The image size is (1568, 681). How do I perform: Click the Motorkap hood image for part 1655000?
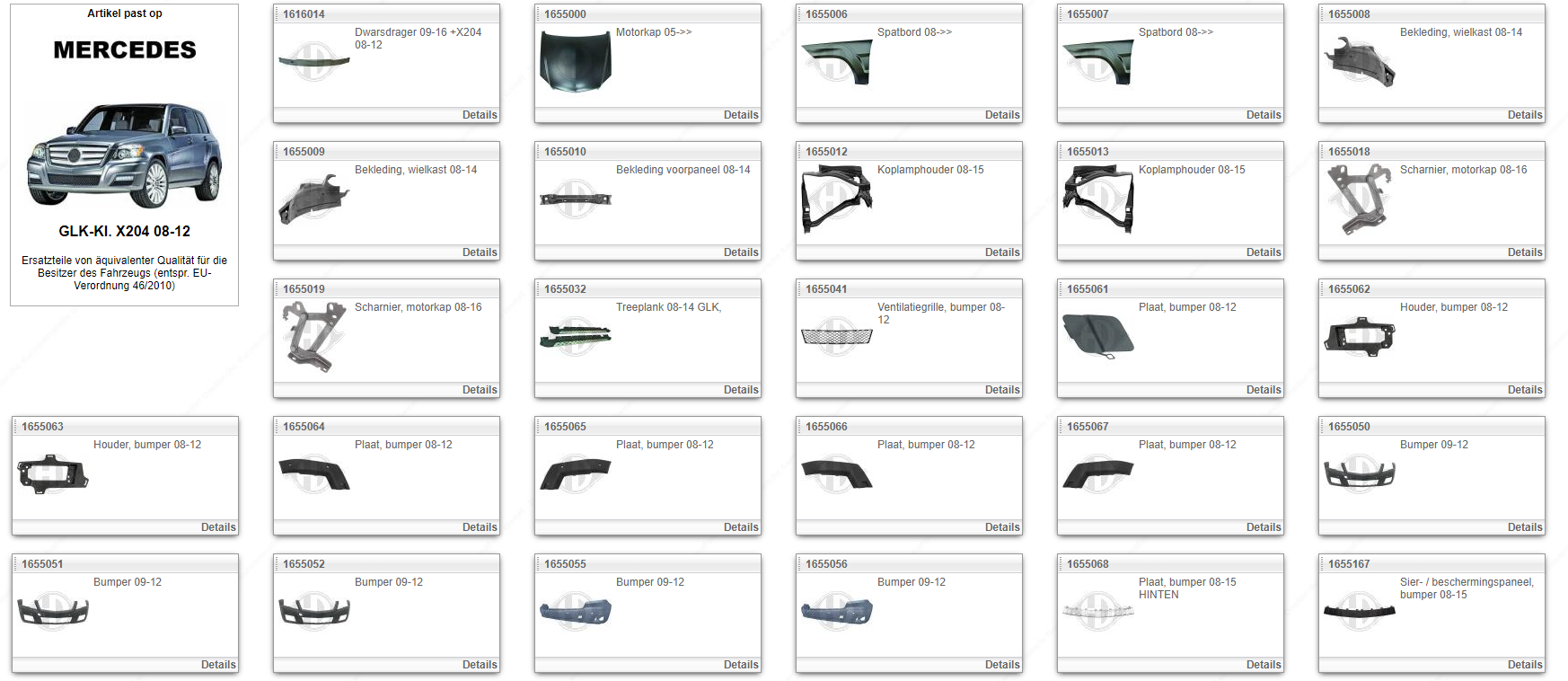tap(574, 61)
